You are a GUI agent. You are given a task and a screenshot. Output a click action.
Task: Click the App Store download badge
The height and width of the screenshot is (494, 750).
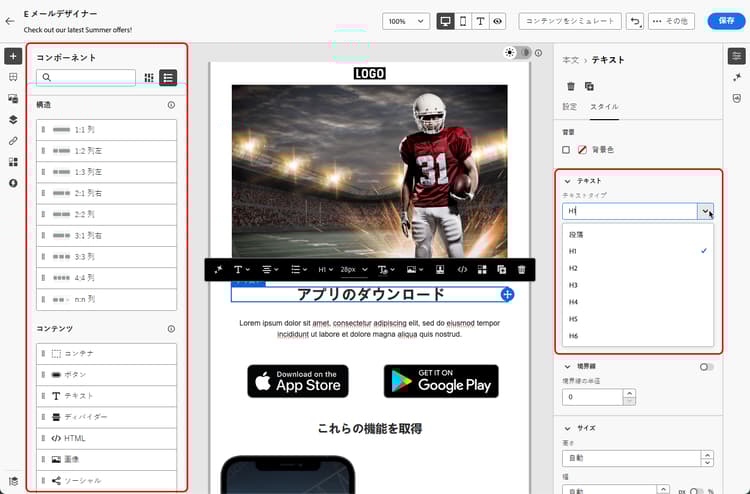coord(298,381)
